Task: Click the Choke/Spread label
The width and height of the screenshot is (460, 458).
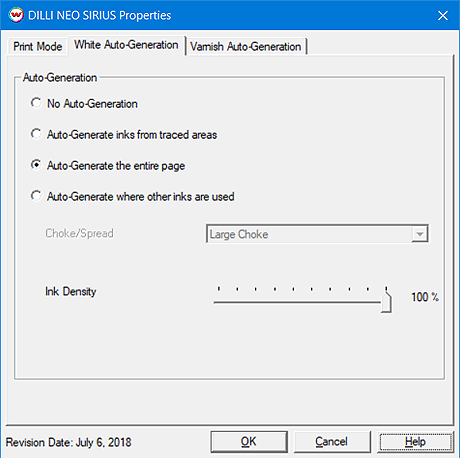Action: pos(79,233)
